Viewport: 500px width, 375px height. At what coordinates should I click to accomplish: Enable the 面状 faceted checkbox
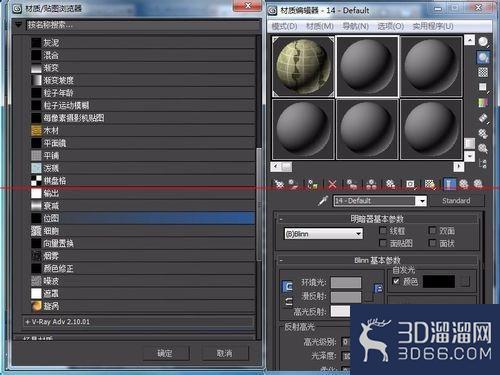(432, 243)
